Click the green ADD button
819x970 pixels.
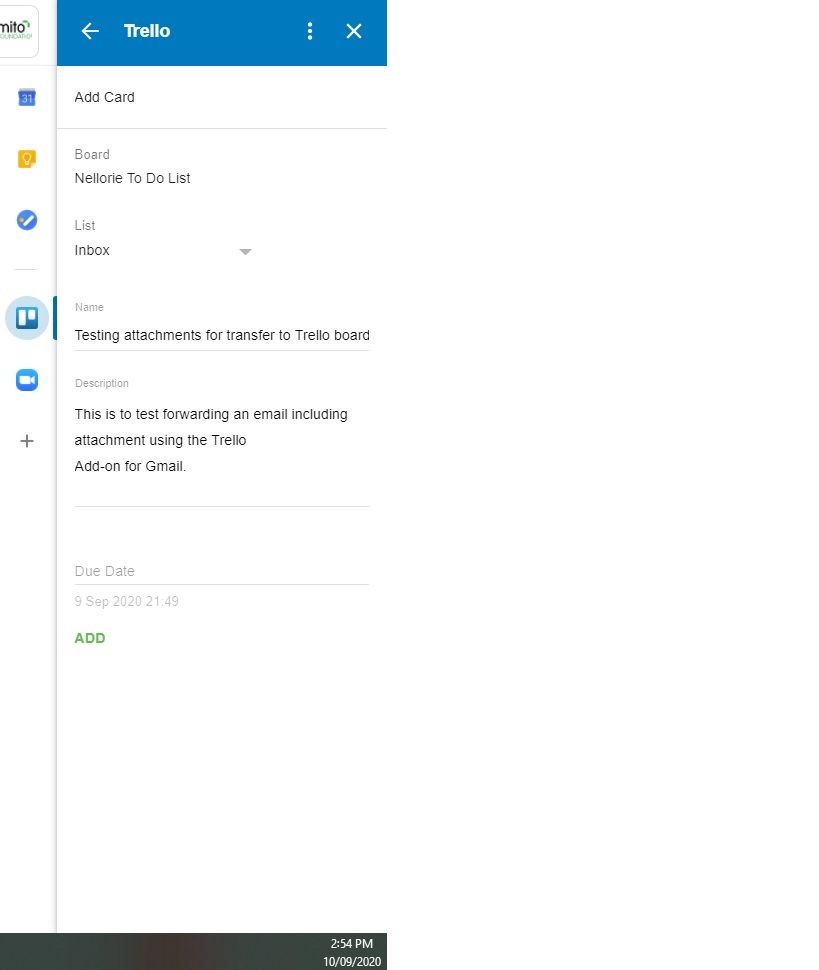(90, 638)
